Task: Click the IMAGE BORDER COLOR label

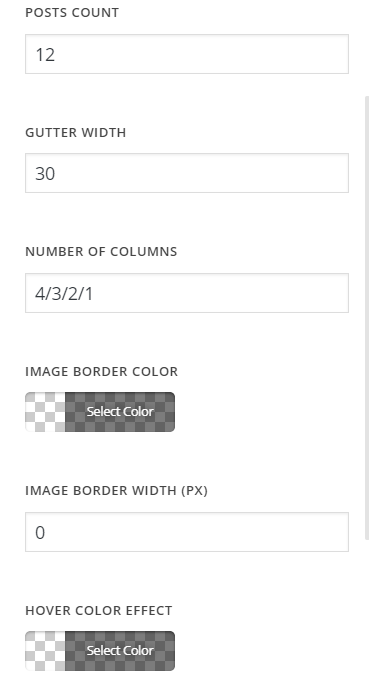Action: pyautogui.click(x=102, y=371)
